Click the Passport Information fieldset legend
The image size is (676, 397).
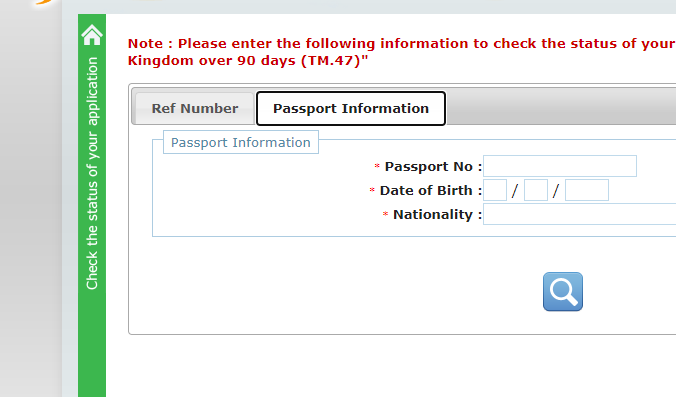[x=241, y=142]
